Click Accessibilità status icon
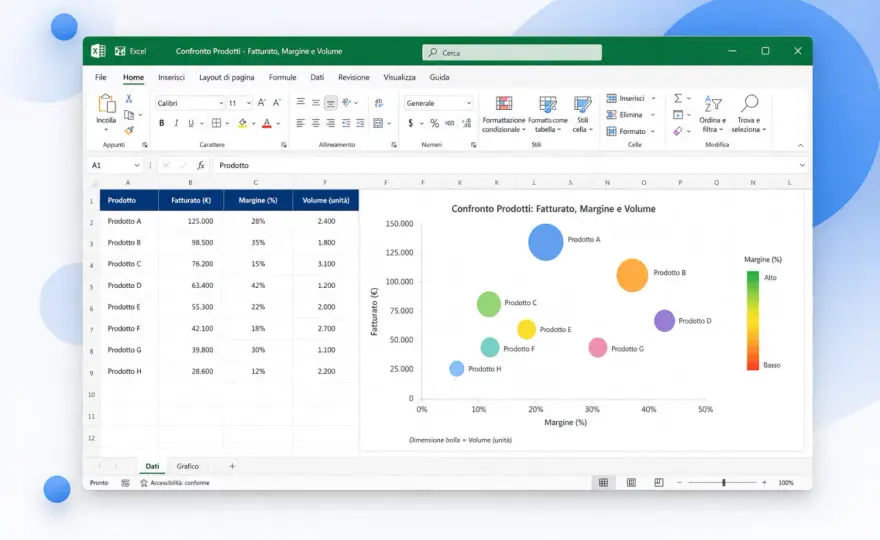The width and height of the screenshot is (880, 540). tap(144, 483)
